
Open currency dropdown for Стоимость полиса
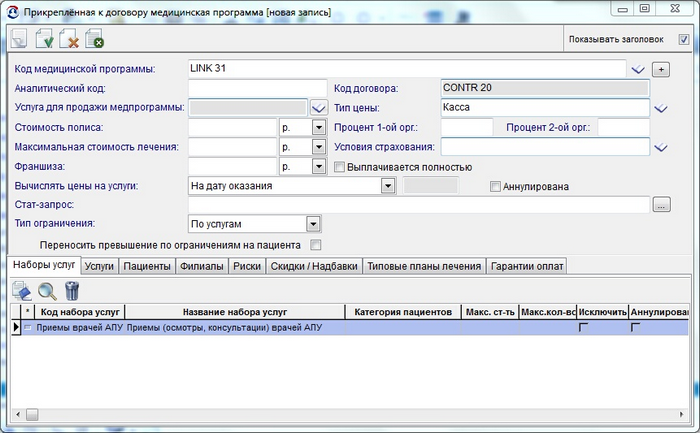coord(319,128)
